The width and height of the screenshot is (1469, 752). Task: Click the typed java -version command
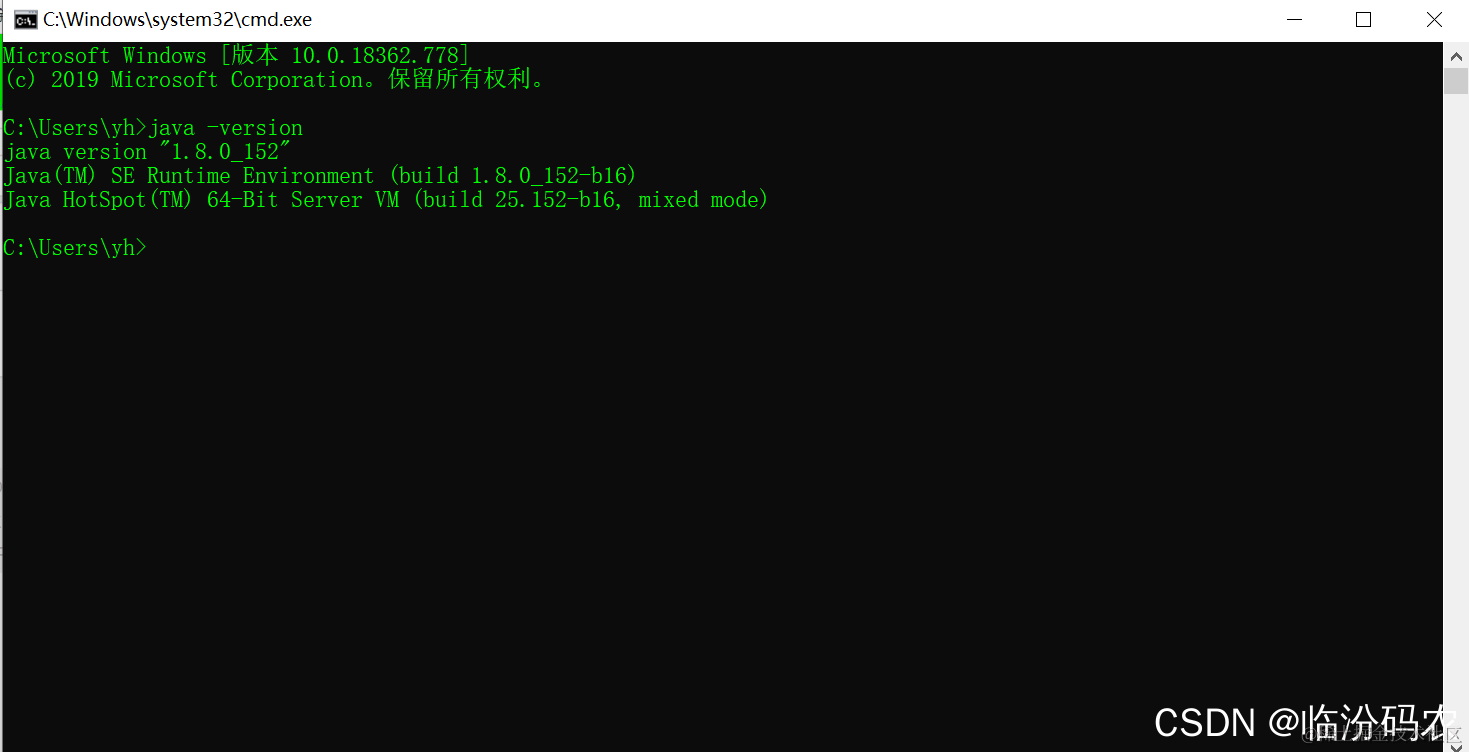tap(226, 128)
